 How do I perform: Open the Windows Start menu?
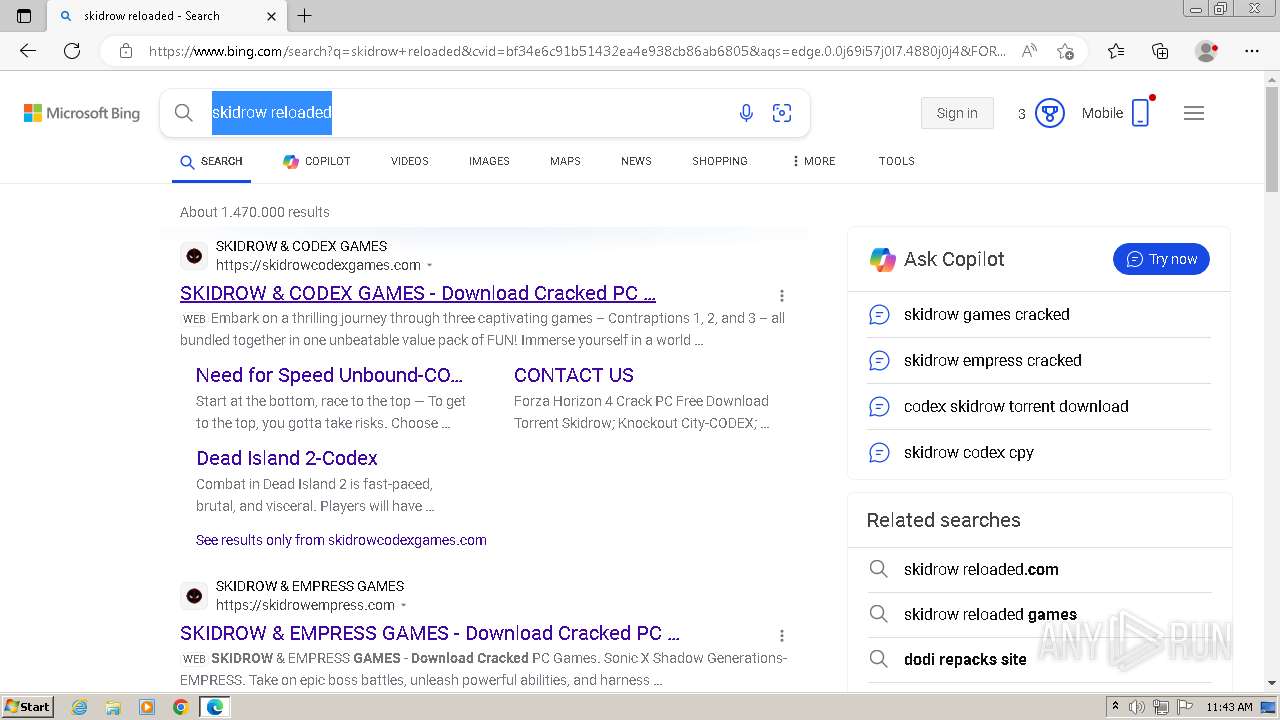tap(27, 707)
